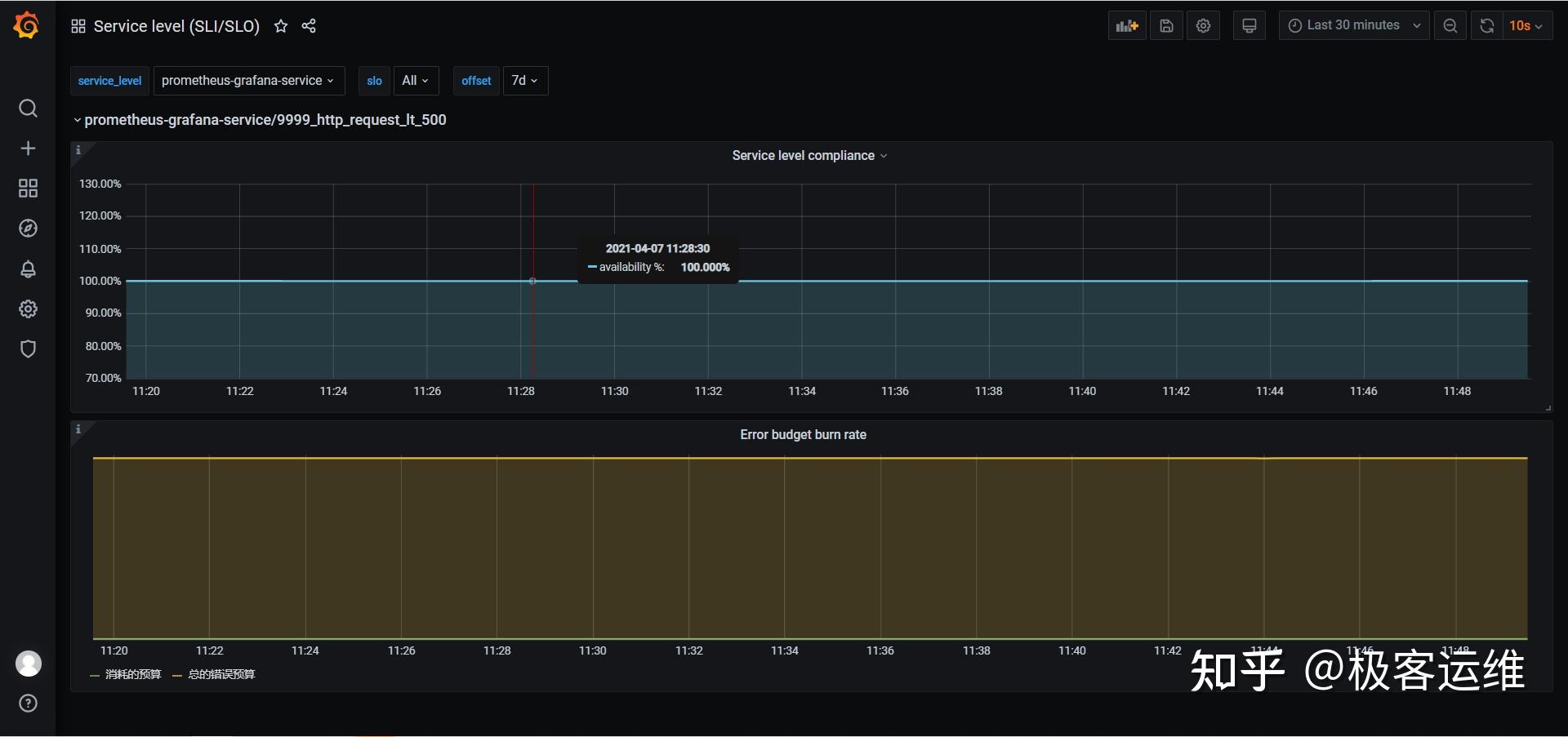Image resolution: width=1568 pixels, height=737 pixels.
Task: Open the Alerting bell icon
Action: [x=28, y=269]
